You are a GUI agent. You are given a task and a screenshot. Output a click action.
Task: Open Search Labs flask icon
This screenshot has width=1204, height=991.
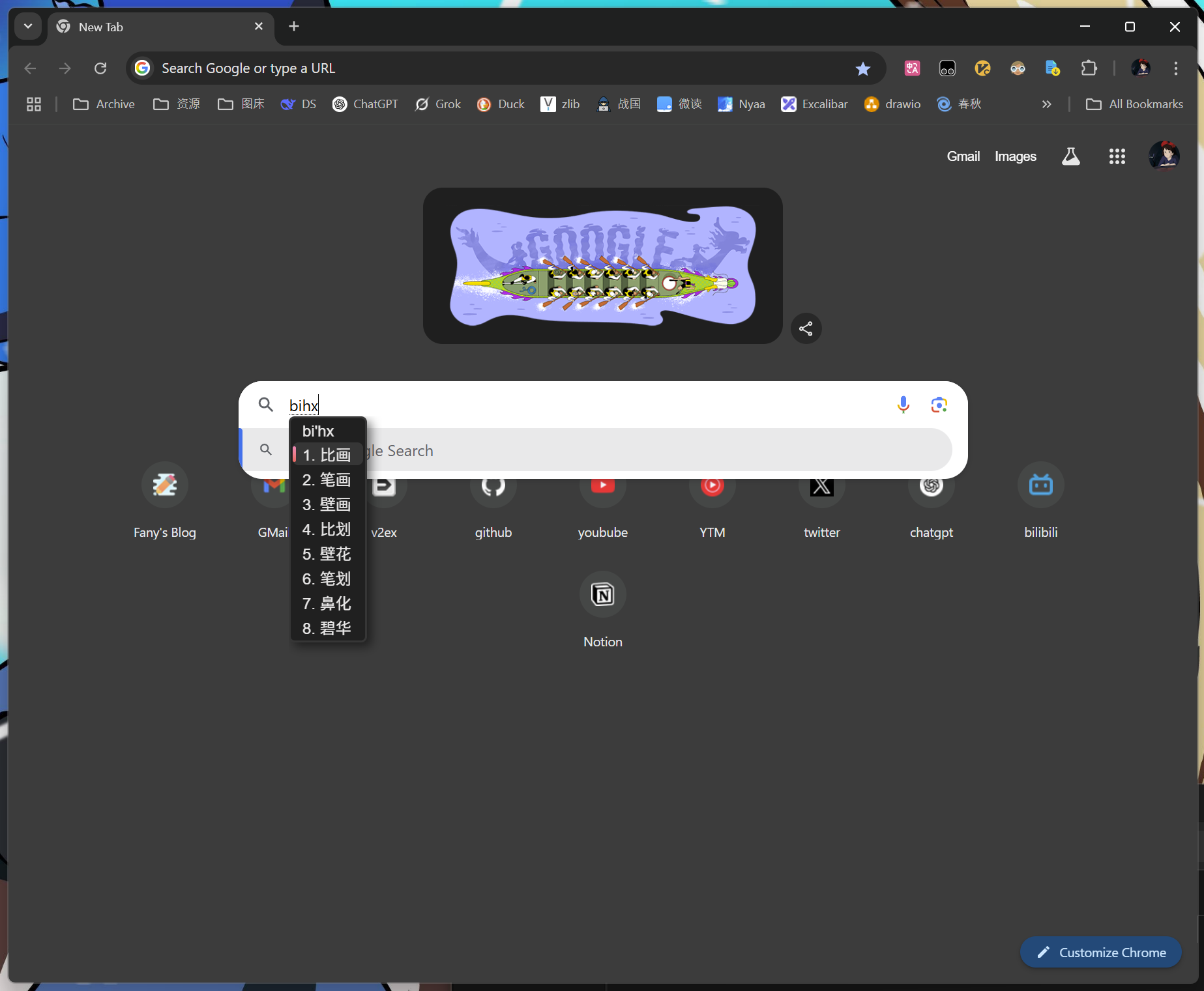point(1070,156)
